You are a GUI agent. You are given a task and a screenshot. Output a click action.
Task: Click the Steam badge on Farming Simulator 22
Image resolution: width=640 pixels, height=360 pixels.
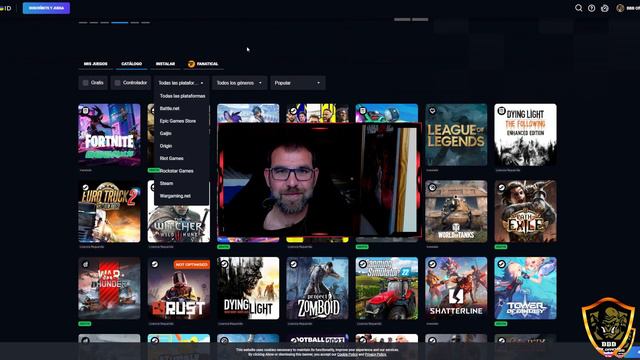(x=363, y=264)
